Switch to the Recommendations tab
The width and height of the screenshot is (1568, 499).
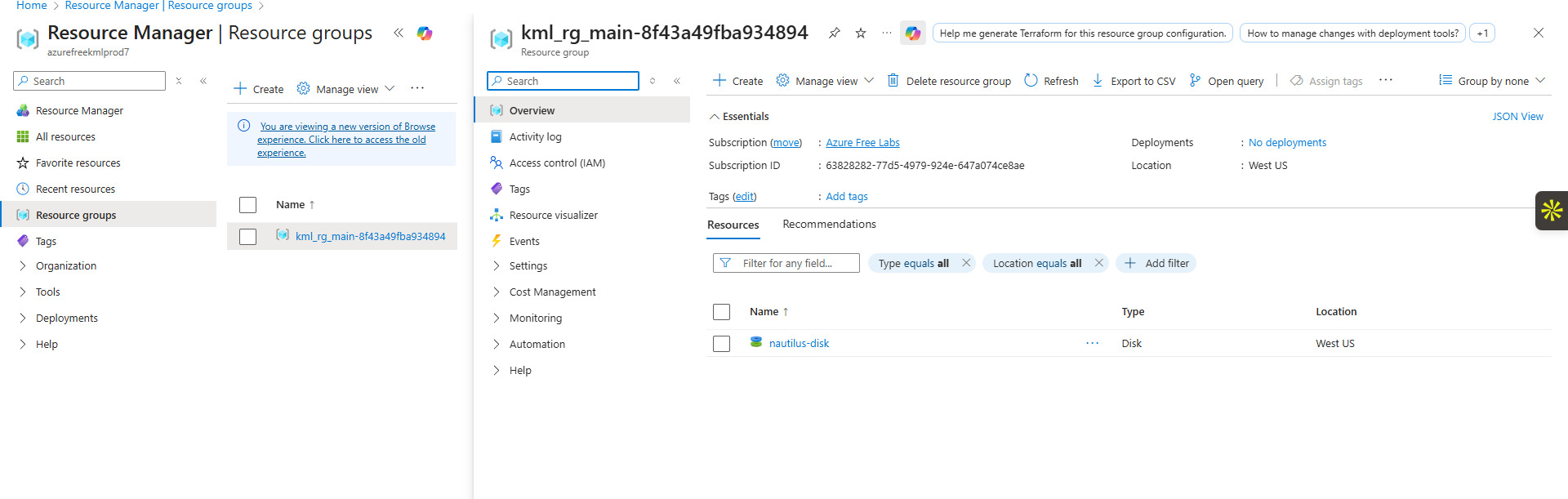click(829, 225)
